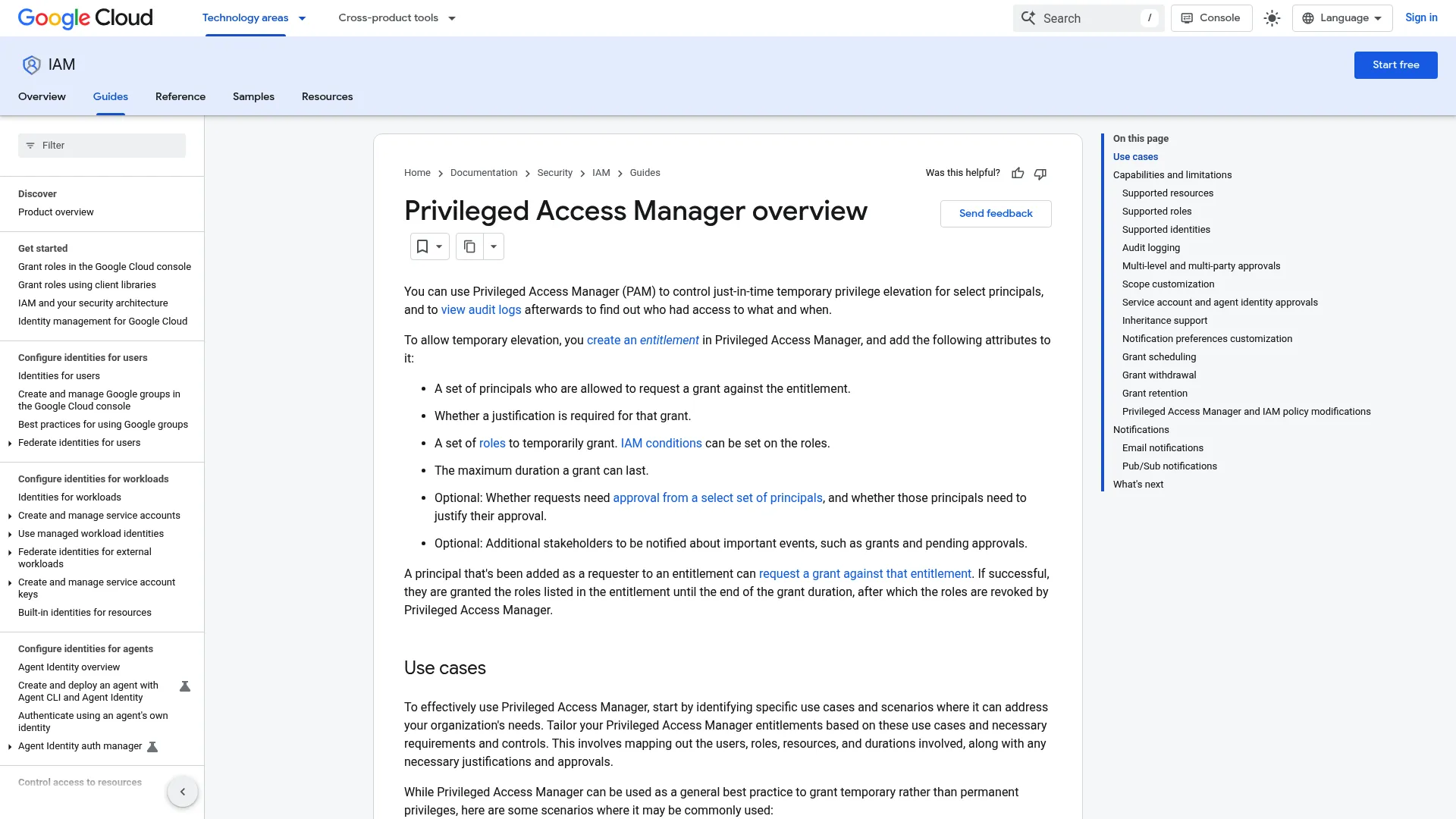This screenshot has width=1456, height=819.
Task: Click Security in the breadcrumb
Action: [x=554, y=173]
